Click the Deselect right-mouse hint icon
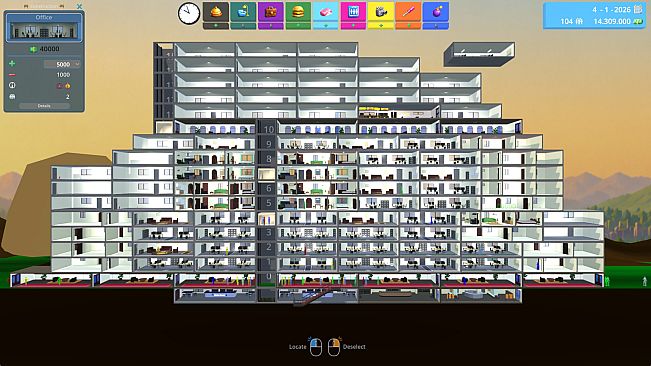 [334, 347]
